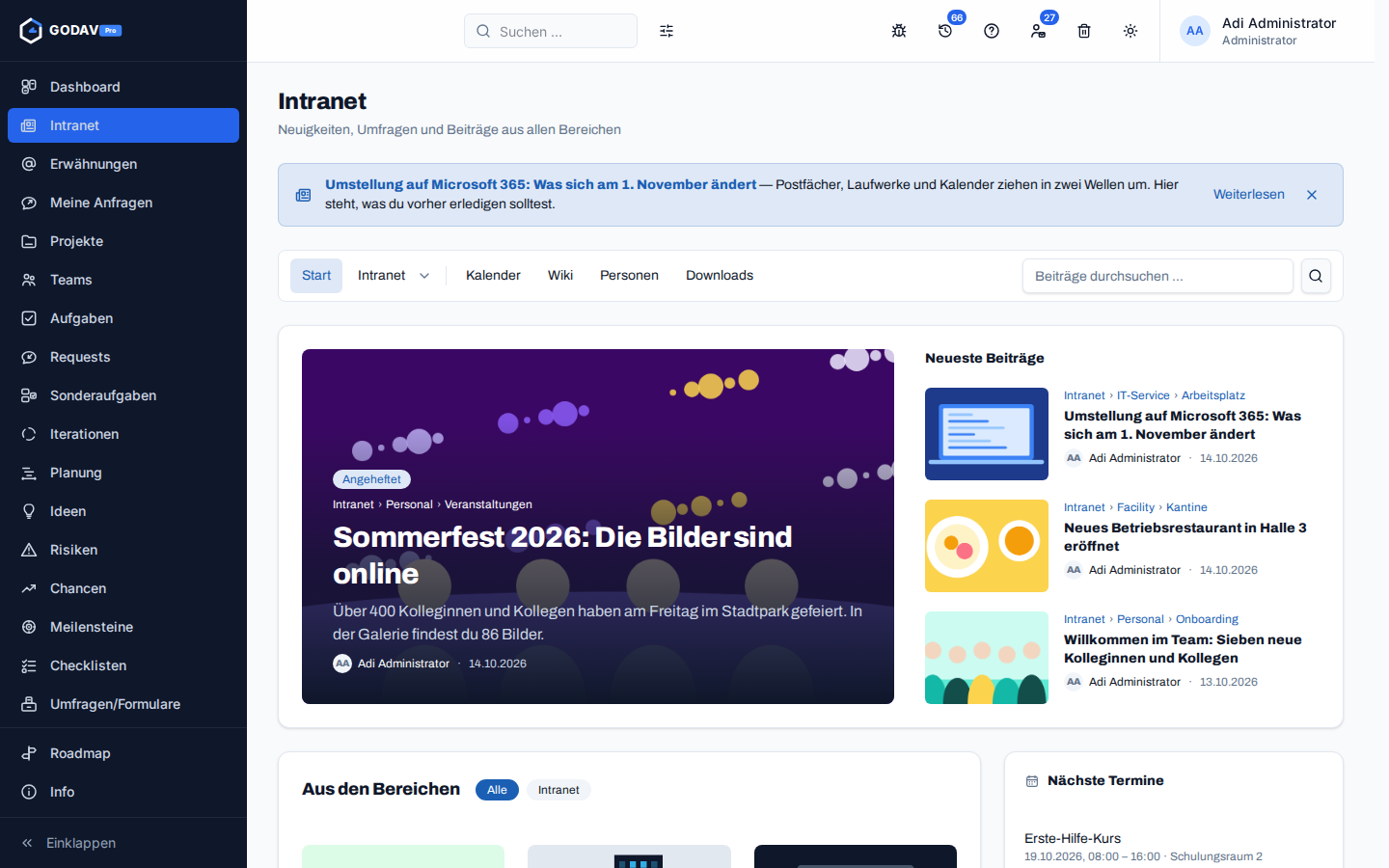Screen dimensions: 1389x868
Task: Switch to the Downloads tab
Action: click(x=720, y=276)
